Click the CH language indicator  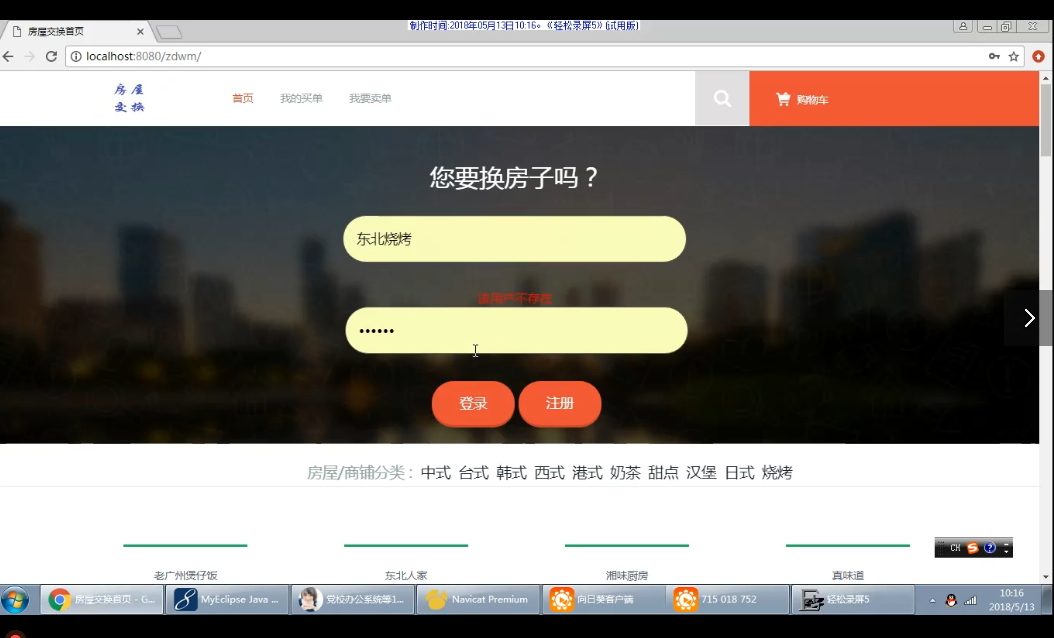point(955,548)
